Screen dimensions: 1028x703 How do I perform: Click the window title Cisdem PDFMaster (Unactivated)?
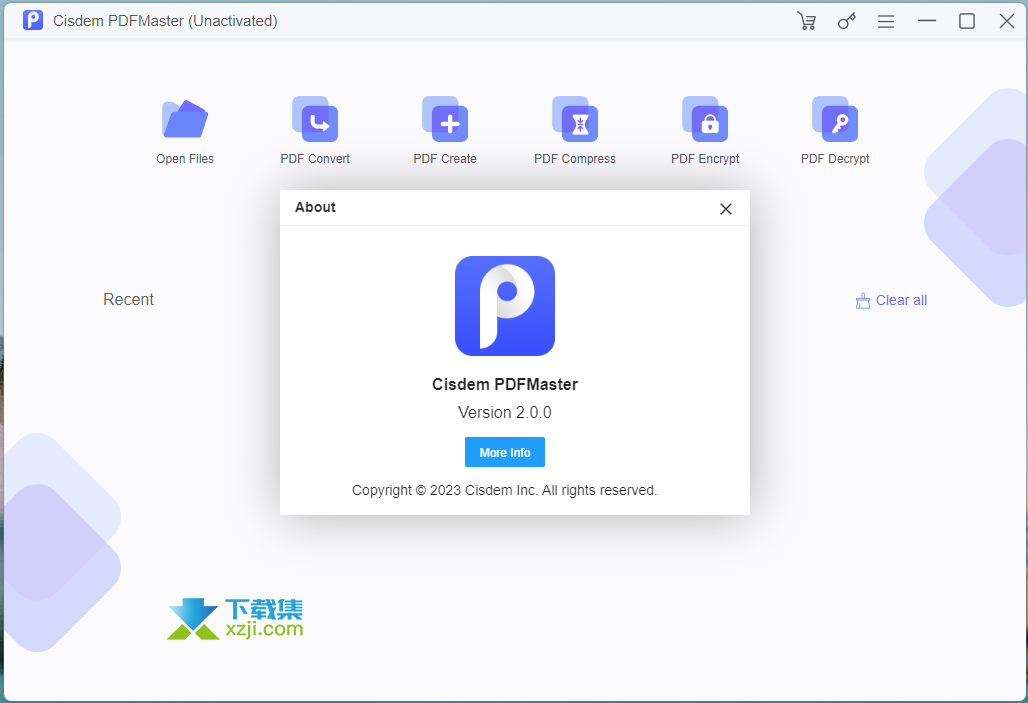point(165,21)
